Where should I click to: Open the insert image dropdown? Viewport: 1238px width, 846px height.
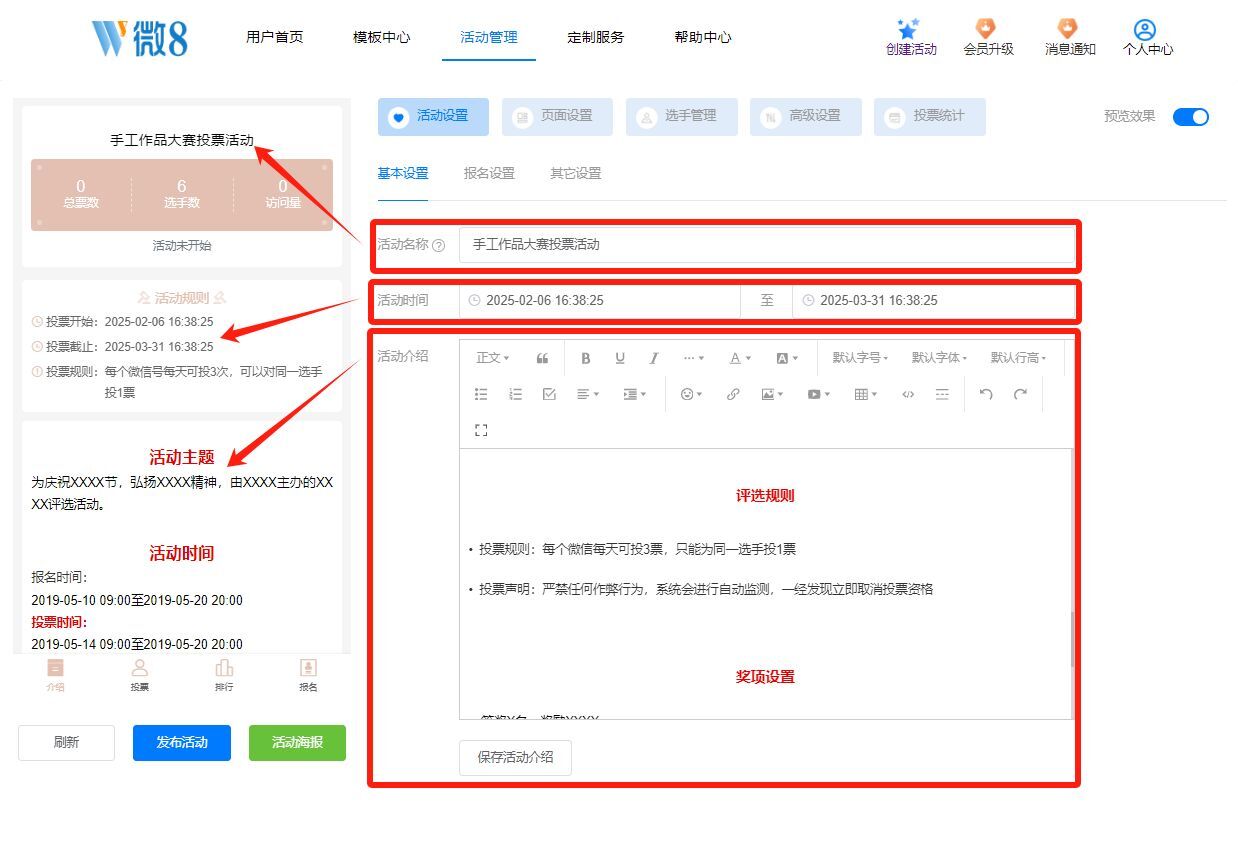pos(772,395)
